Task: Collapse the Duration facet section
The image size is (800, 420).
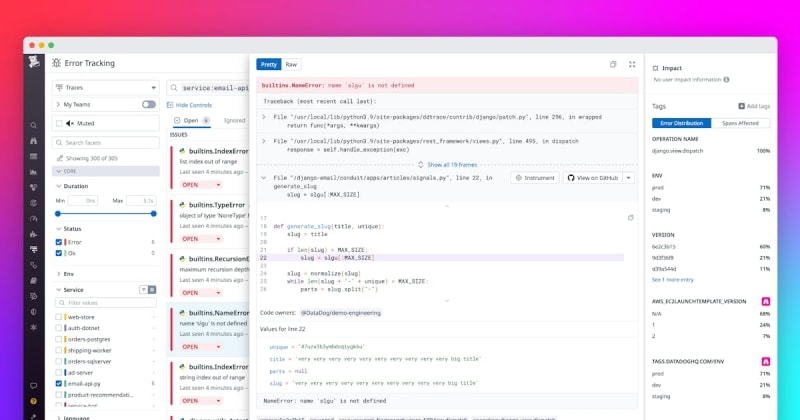Action: point(57,186)
